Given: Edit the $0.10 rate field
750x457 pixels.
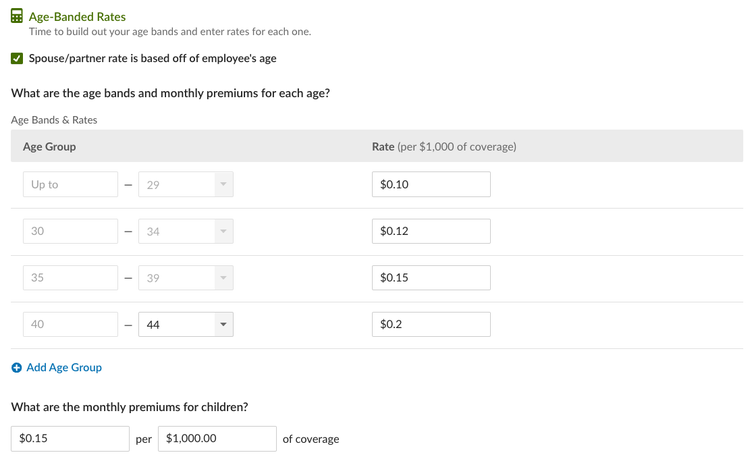Looking at the screenshot, I should pos(431,184).
